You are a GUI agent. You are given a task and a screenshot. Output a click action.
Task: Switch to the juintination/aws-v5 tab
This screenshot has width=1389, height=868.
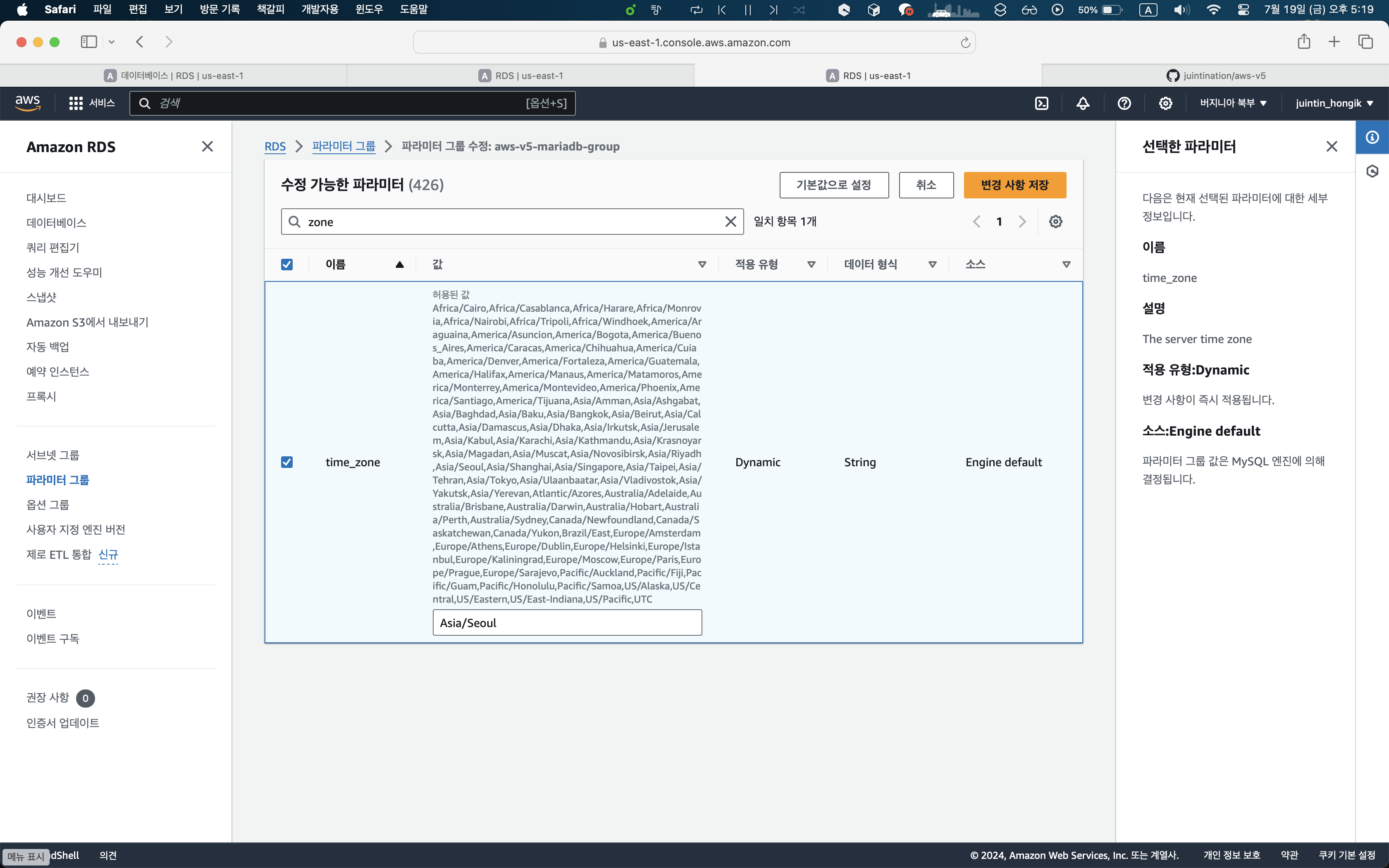pos(1215,76)
